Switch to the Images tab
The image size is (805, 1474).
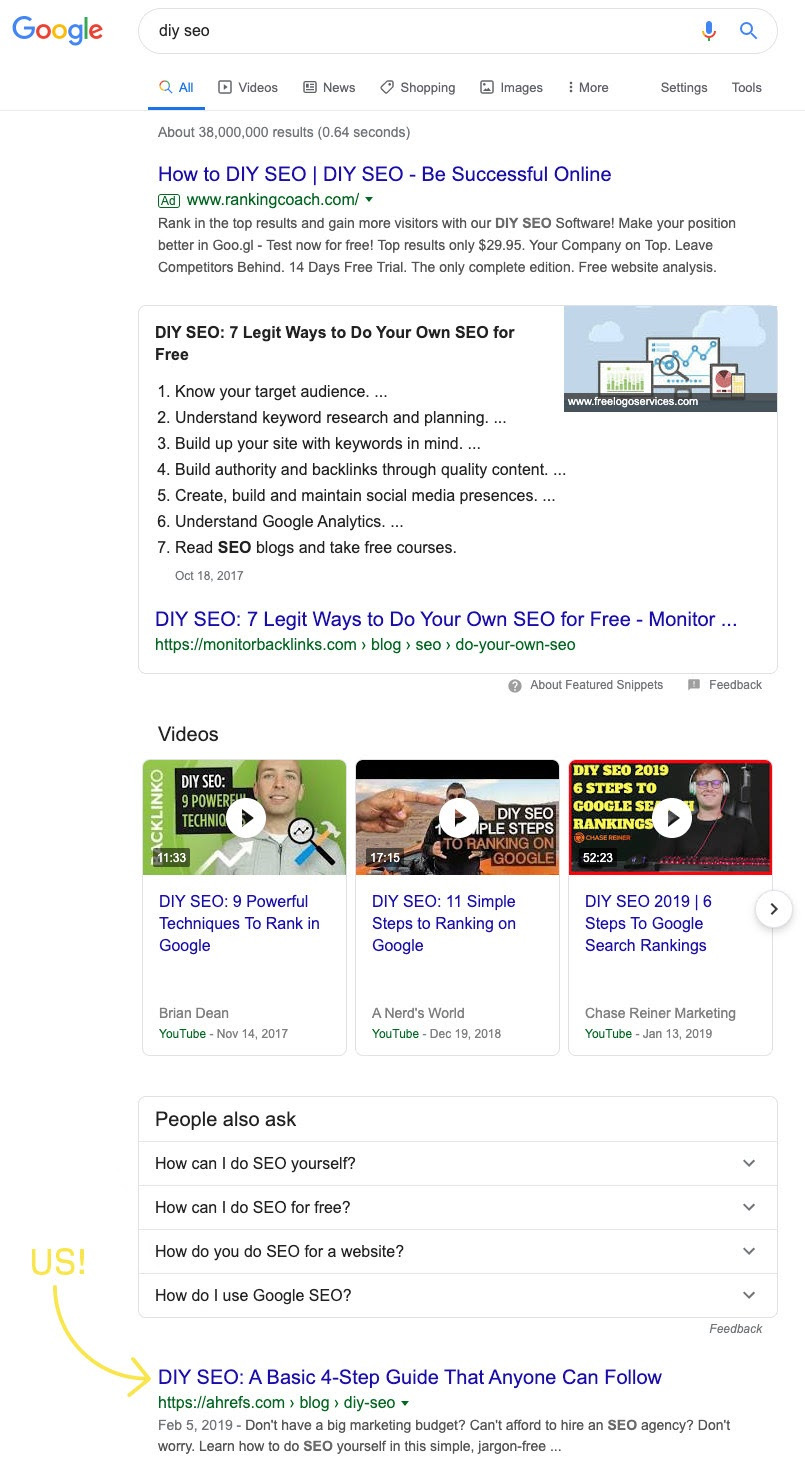(511, 88)
